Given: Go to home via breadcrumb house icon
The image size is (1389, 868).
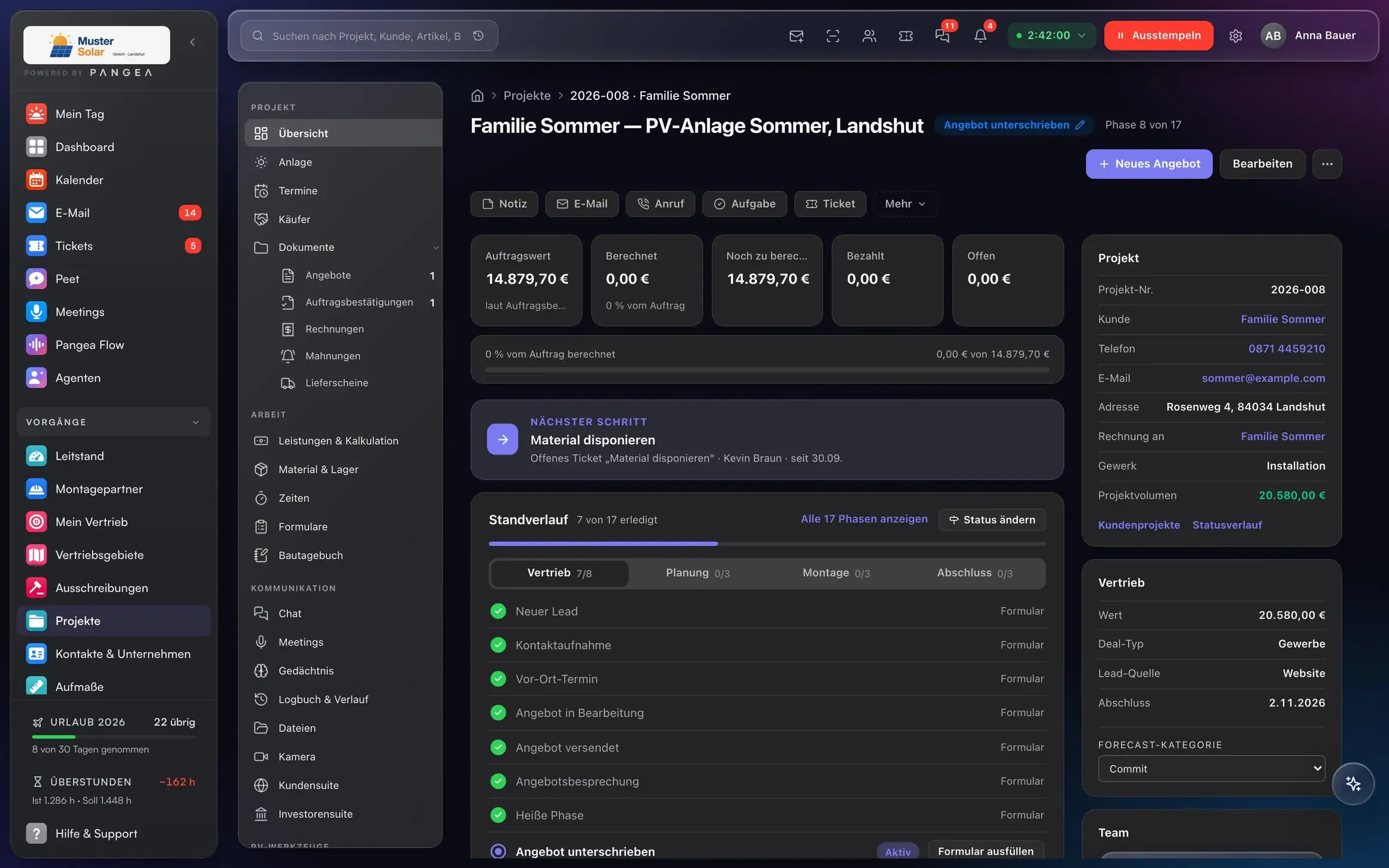Looking at the screenshot, I should point(477,96).
